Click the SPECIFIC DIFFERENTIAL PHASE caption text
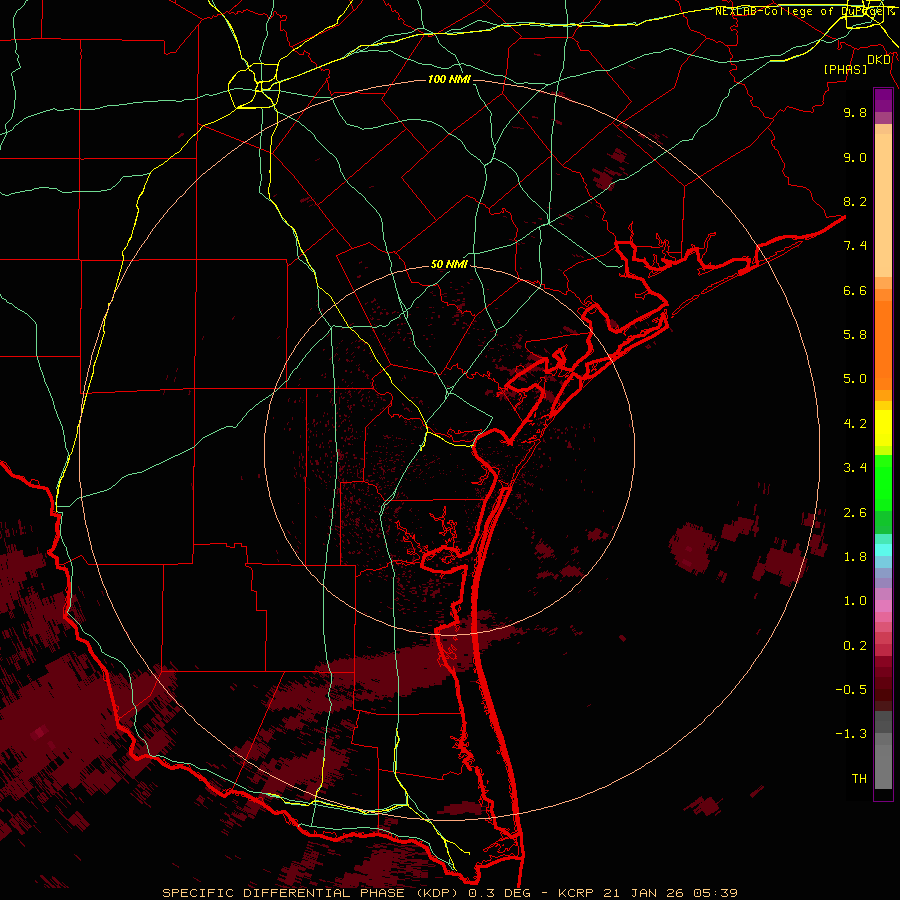 pyautogui.click(x=286, y=893)
